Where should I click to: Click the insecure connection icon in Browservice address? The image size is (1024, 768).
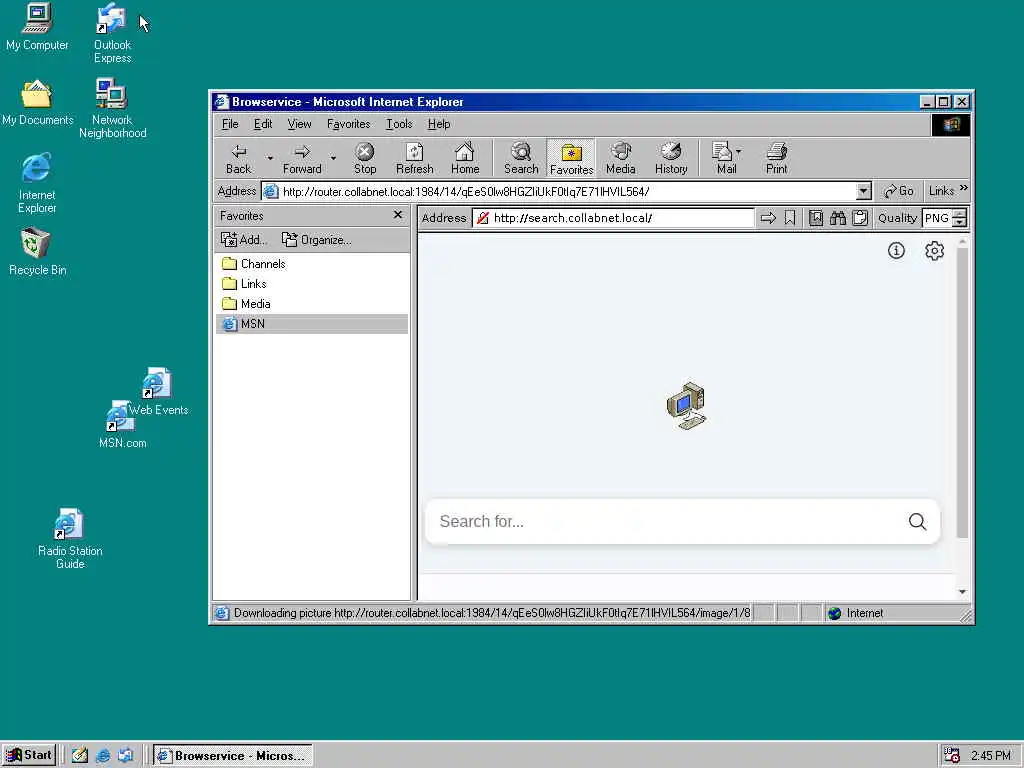[483, 218]
